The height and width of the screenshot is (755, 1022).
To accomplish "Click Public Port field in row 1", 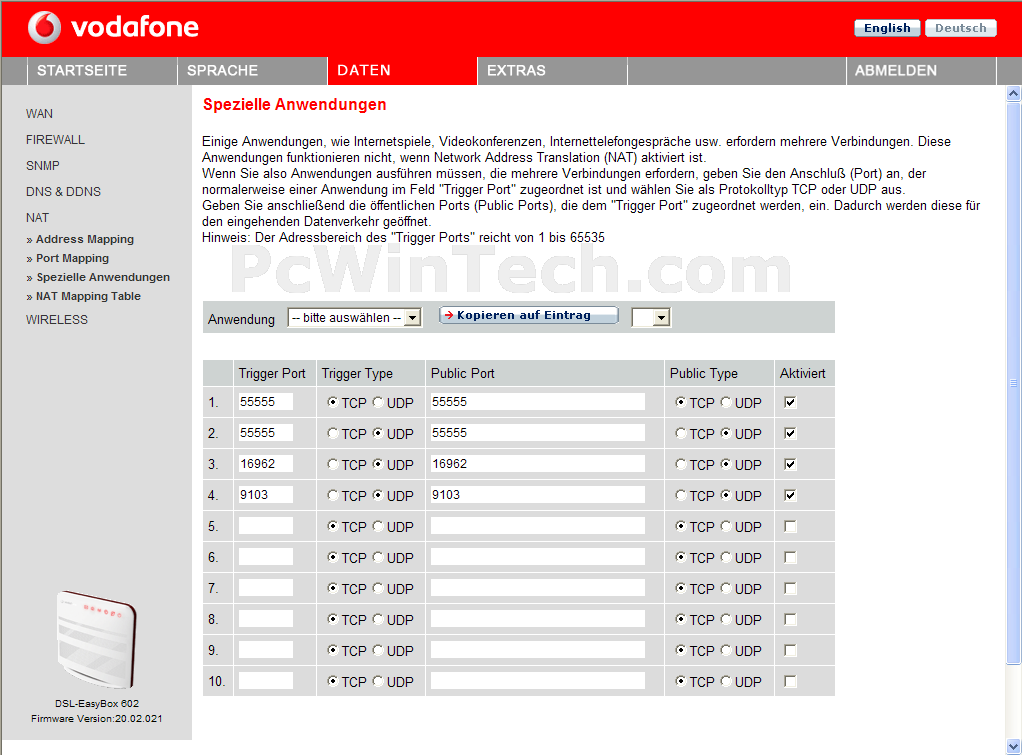I will pos(538,402).
